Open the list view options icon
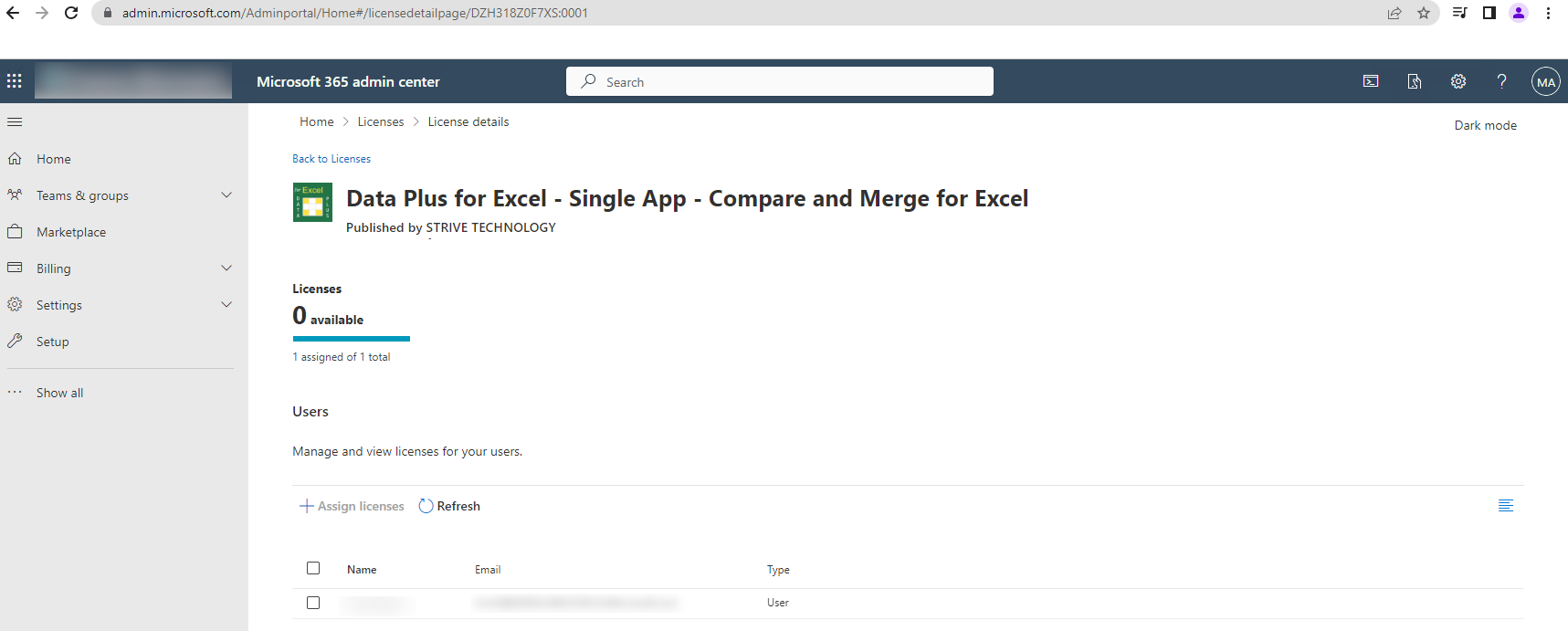 (1506, 506)
